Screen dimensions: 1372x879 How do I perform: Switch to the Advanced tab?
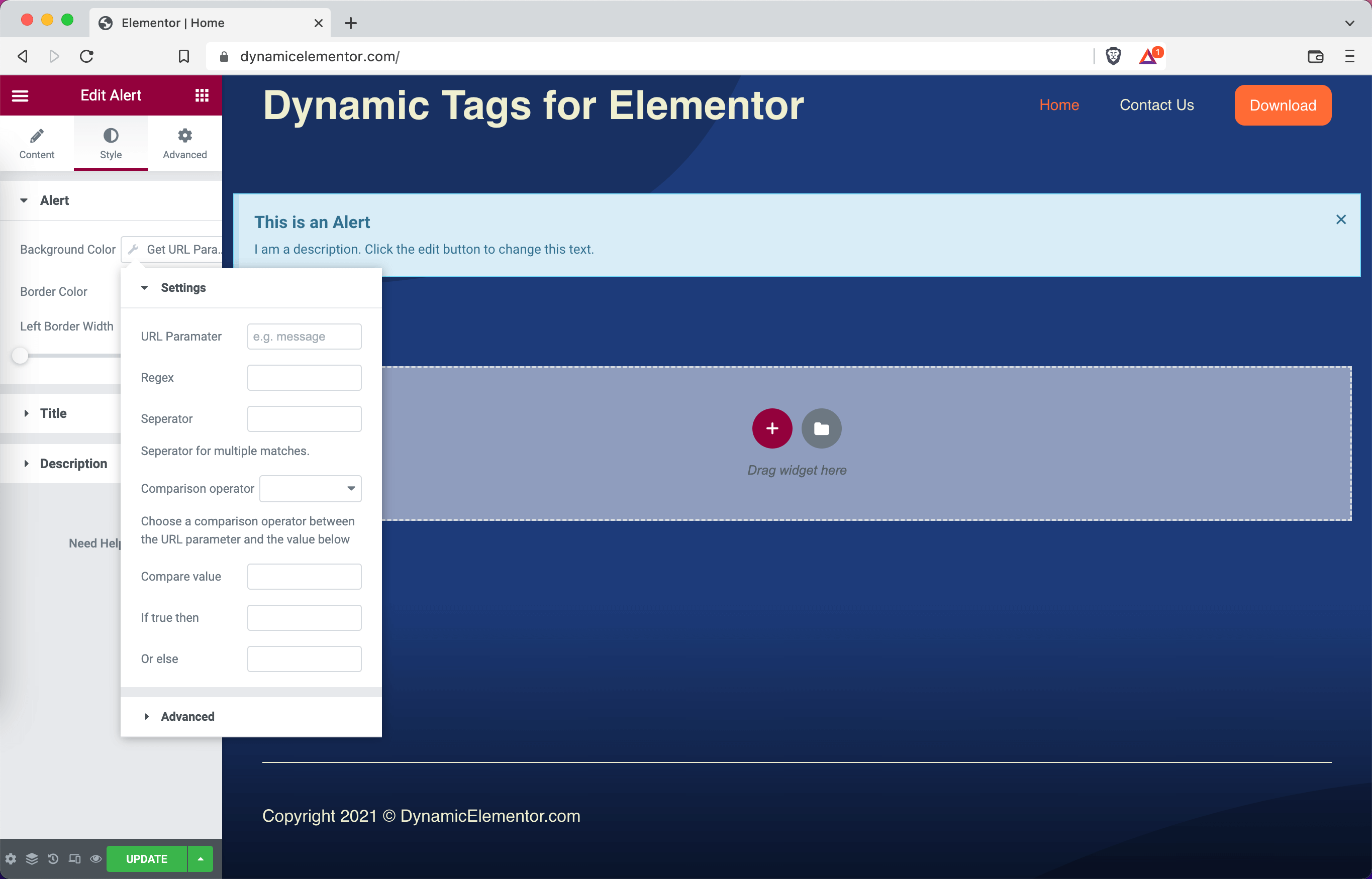pos(185,143)
